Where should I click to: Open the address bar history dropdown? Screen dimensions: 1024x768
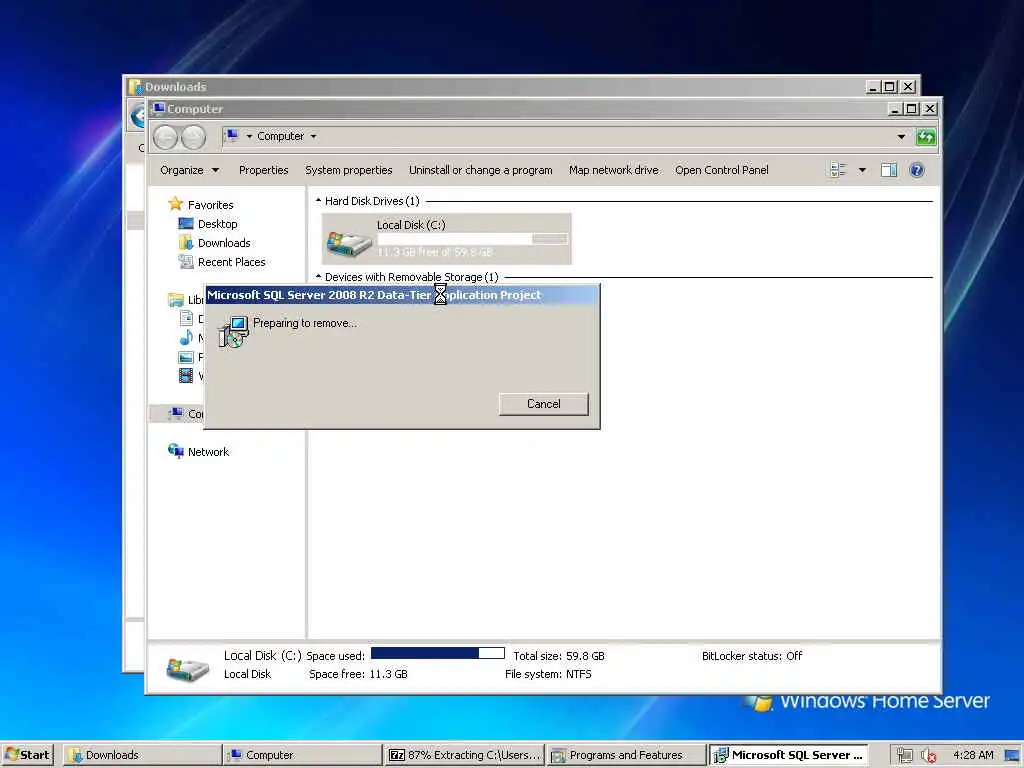pos(901,136)
